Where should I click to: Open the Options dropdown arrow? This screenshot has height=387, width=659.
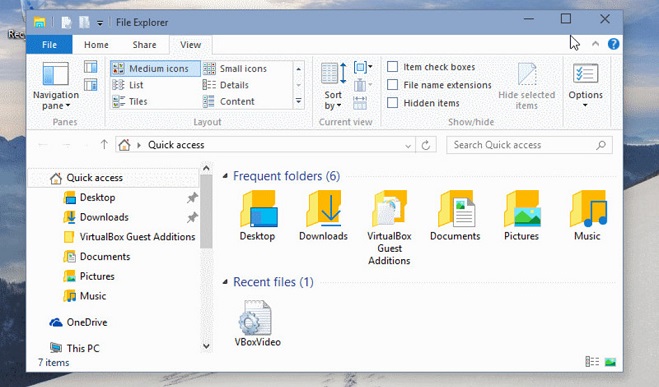585,105
